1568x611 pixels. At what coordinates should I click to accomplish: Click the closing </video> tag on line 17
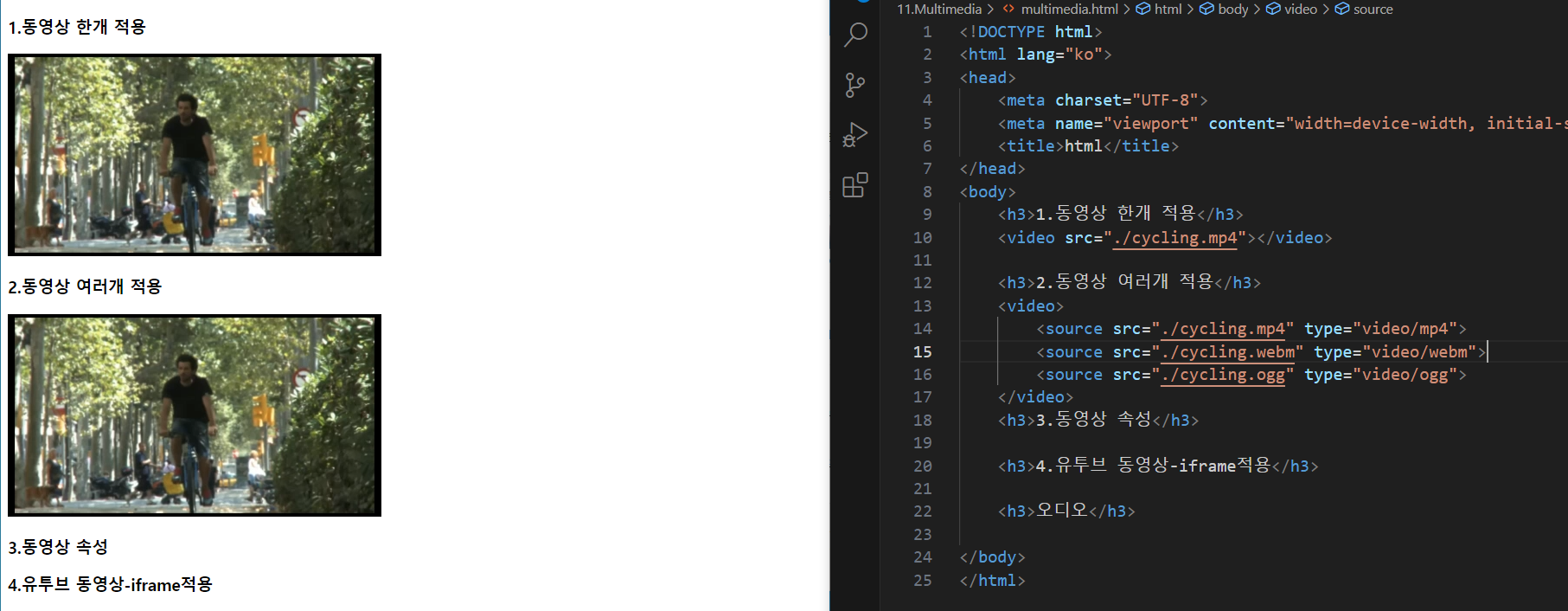1035,397
